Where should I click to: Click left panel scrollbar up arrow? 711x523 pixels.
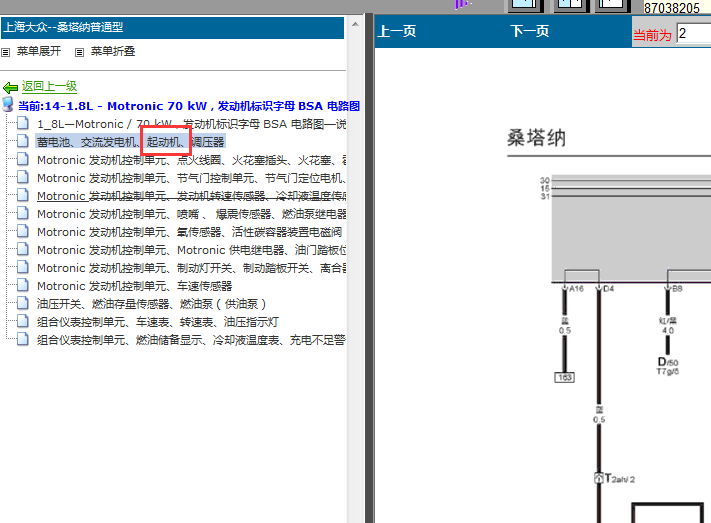(356, 24)
